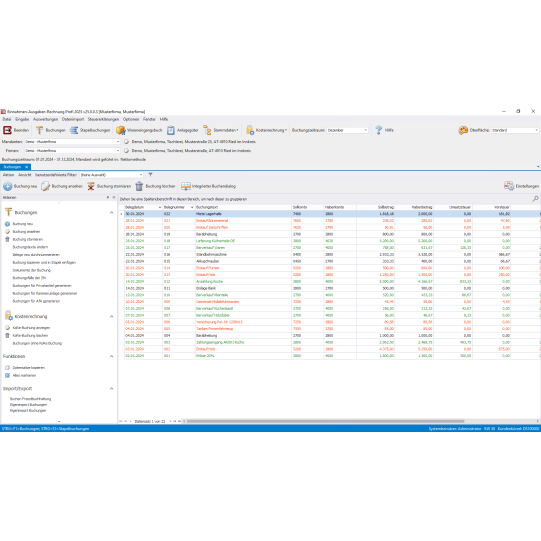Create a new entry with Buchung neu
541x541 pixels.
(20, 186)
